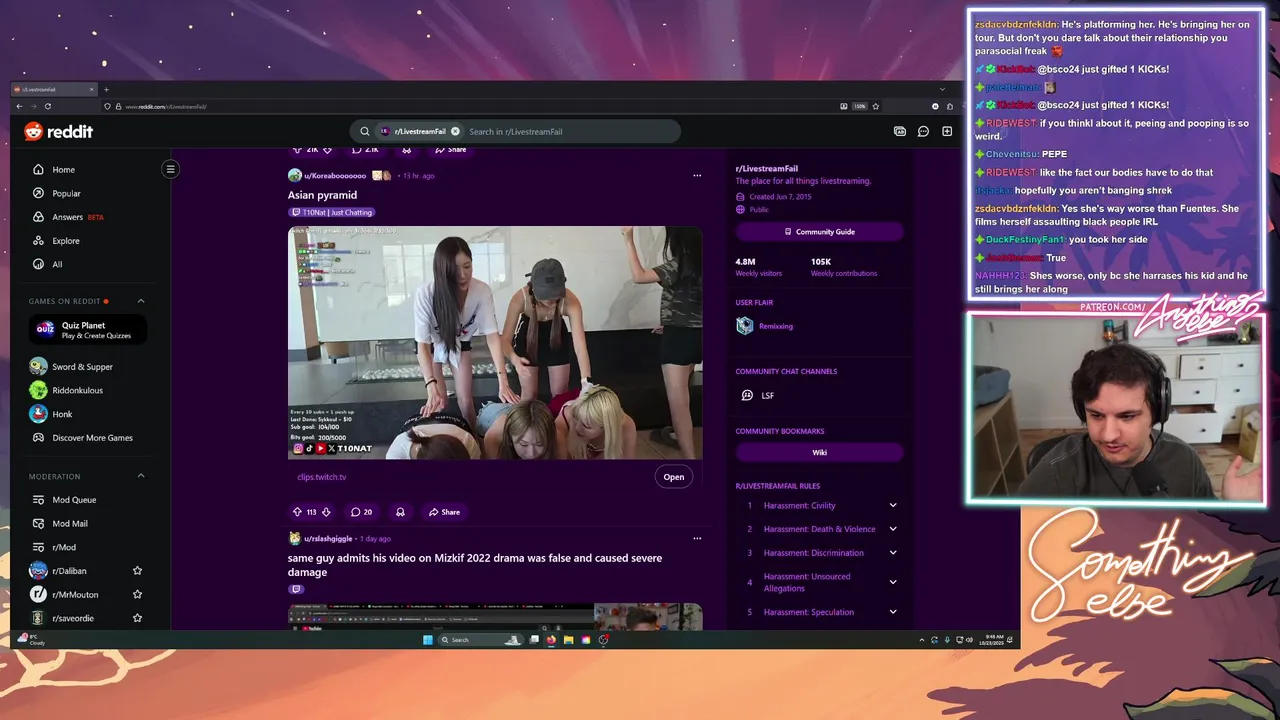1280x720 pixels.
Task: Open the 20 comments on Asian pyramid
Action: [x=361, y=512]
